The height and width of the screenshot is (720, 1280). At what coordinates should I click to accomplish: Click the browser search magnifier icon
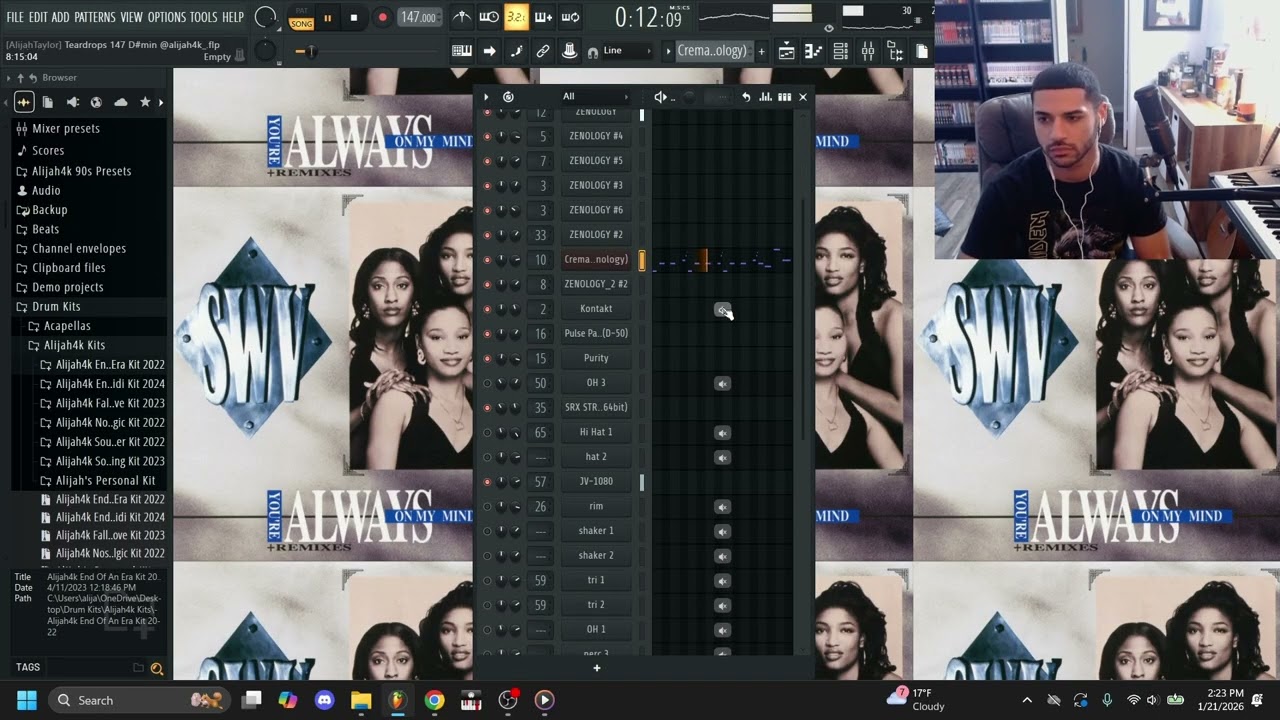(157, 668)
